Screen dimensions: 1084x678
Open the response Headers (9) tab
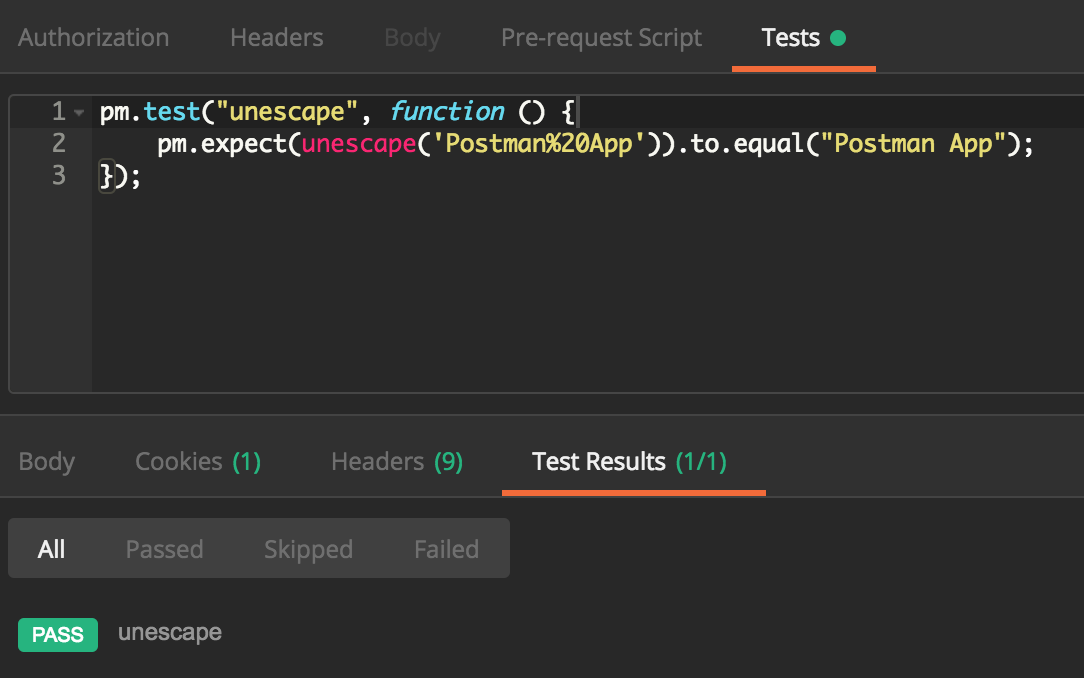point(395,461)
